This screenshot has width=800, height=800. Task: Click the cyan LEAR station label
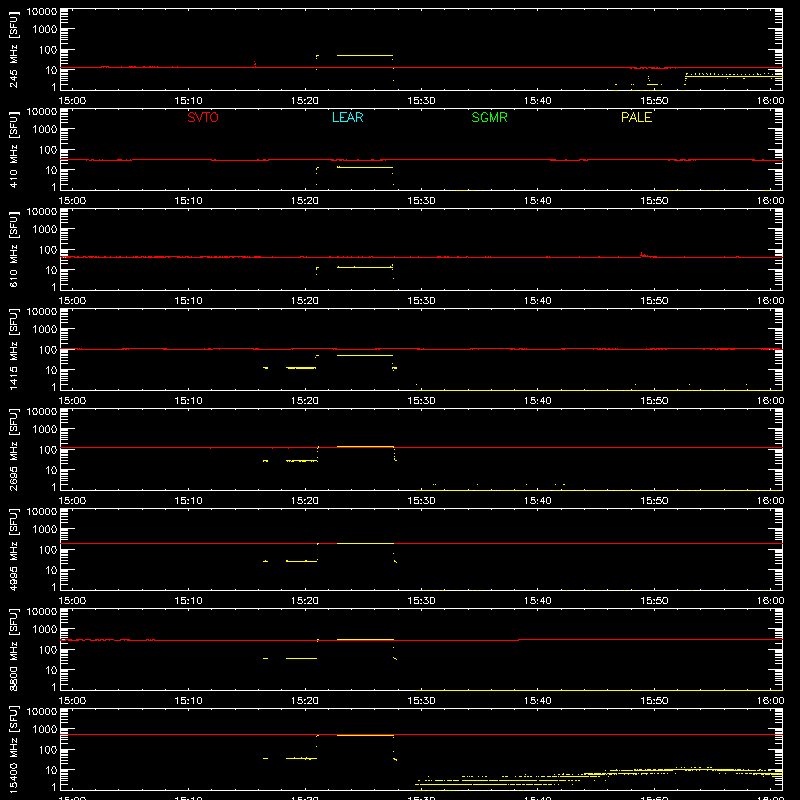[x=347, y=117]
